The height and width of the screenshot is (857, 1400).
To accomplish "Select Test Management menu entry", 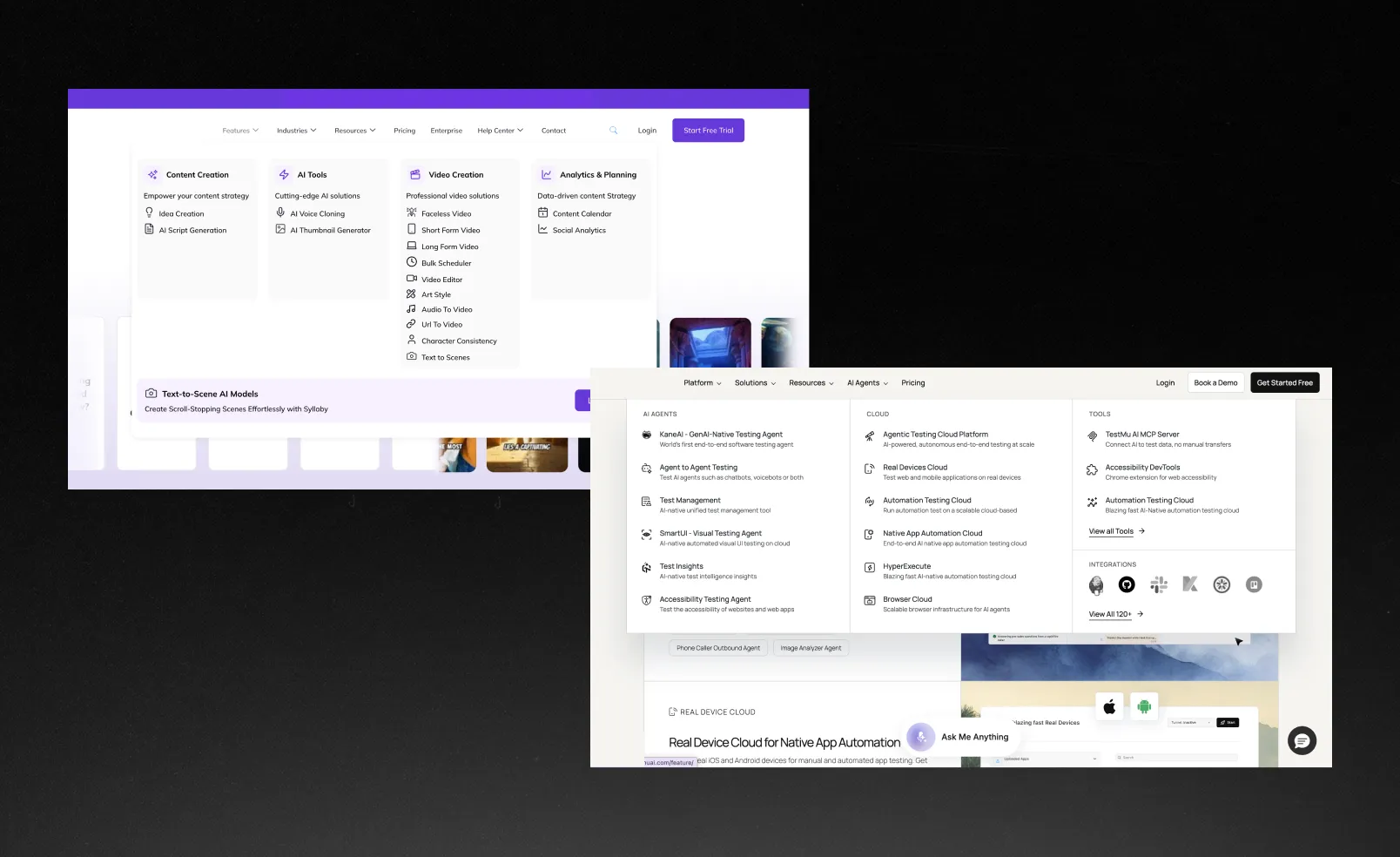I will (x=707, y=505).
